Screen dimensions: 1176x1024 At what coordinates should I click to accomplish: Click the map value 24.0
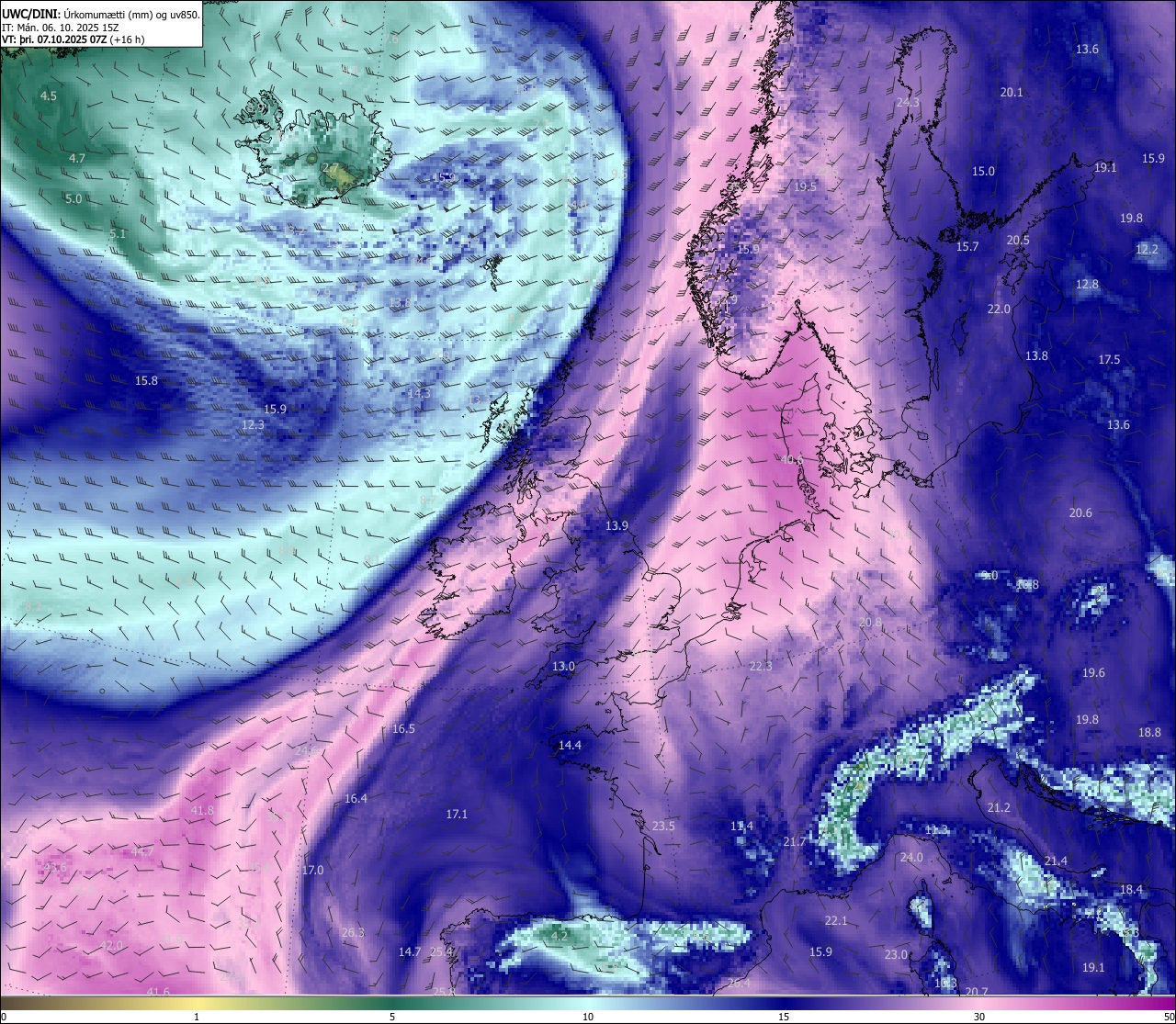pyautogui.click(x=911, y=857)
